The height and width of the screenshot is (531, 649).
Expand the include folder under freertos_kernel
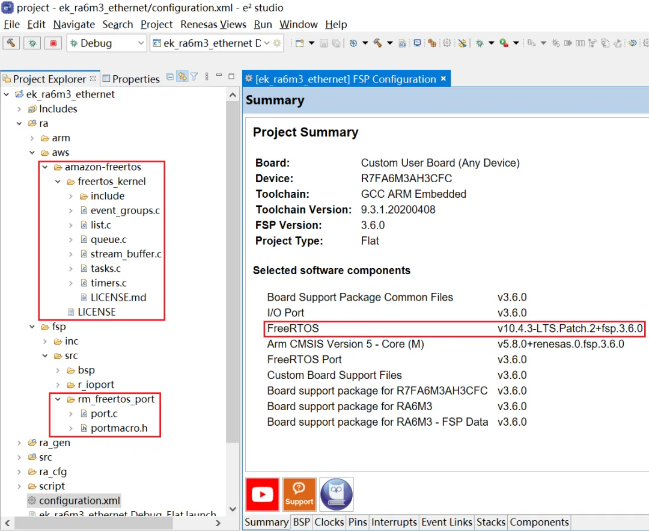click(x=70, y=196)
